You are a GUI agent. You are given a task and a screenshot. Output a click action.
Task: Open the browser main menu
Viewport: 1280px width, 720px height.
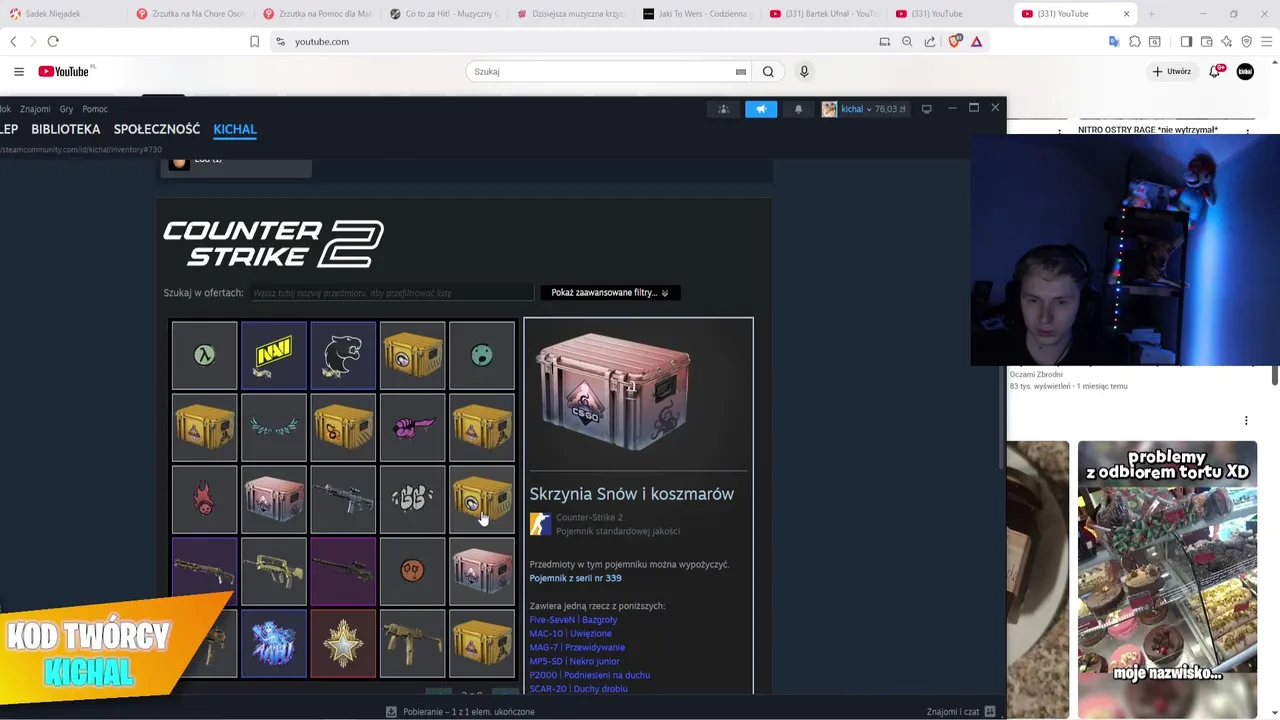1266,41
